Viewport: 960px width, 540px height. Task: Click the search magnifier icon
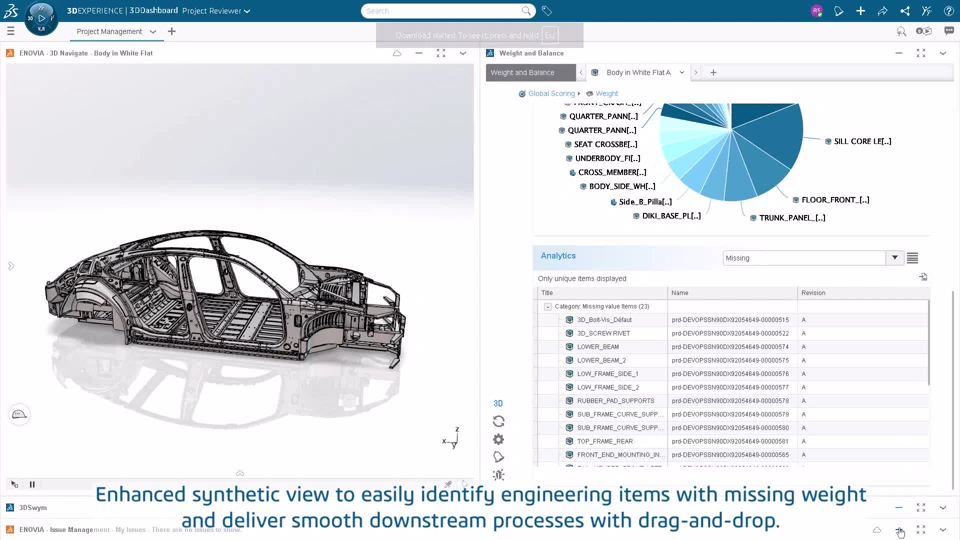pyautogui.click(x=526, y=11)
